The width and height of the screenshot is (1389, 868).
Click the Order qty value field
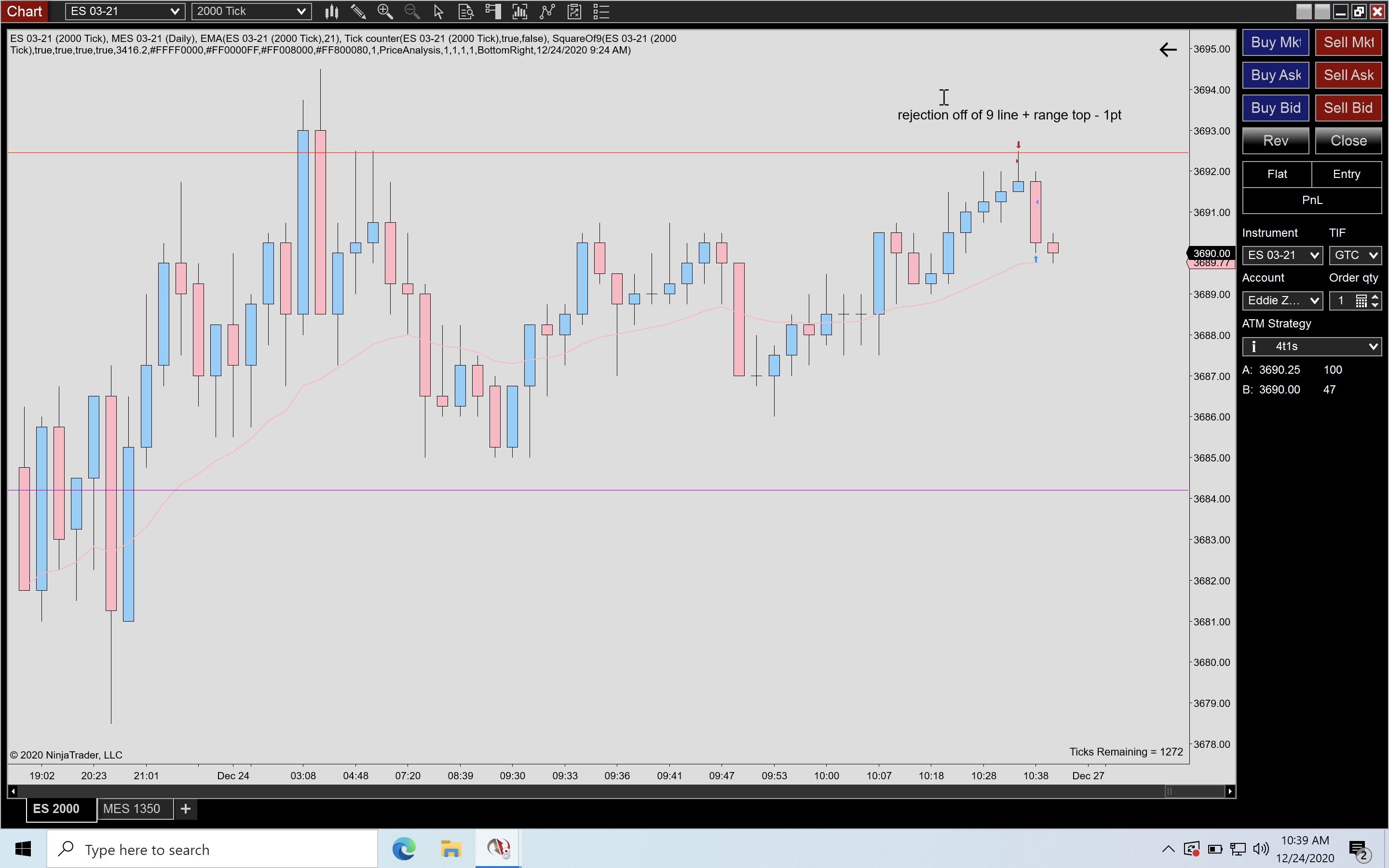(1342, 301)
